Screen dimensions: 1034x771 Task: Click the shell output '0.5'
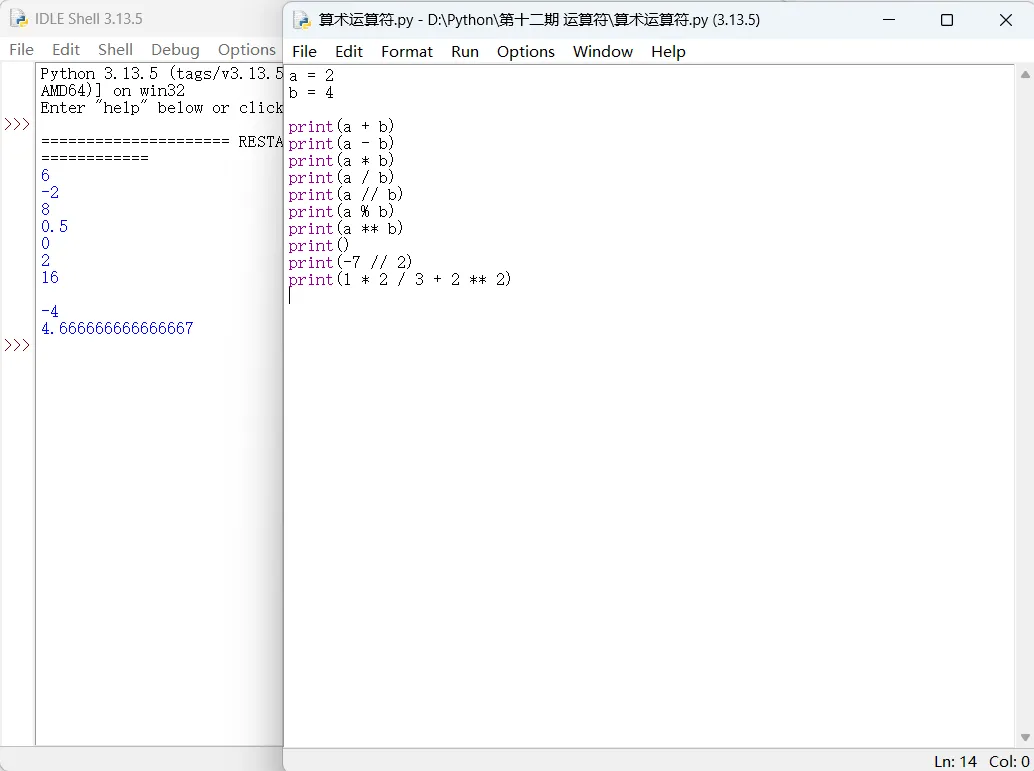(x=54, y=226)
